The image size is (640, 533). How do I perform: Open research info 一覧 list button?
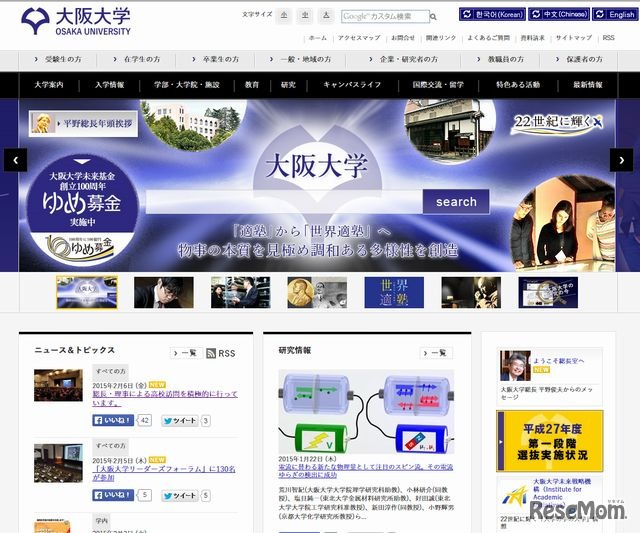pyautogui.click(x=436, y=353)
